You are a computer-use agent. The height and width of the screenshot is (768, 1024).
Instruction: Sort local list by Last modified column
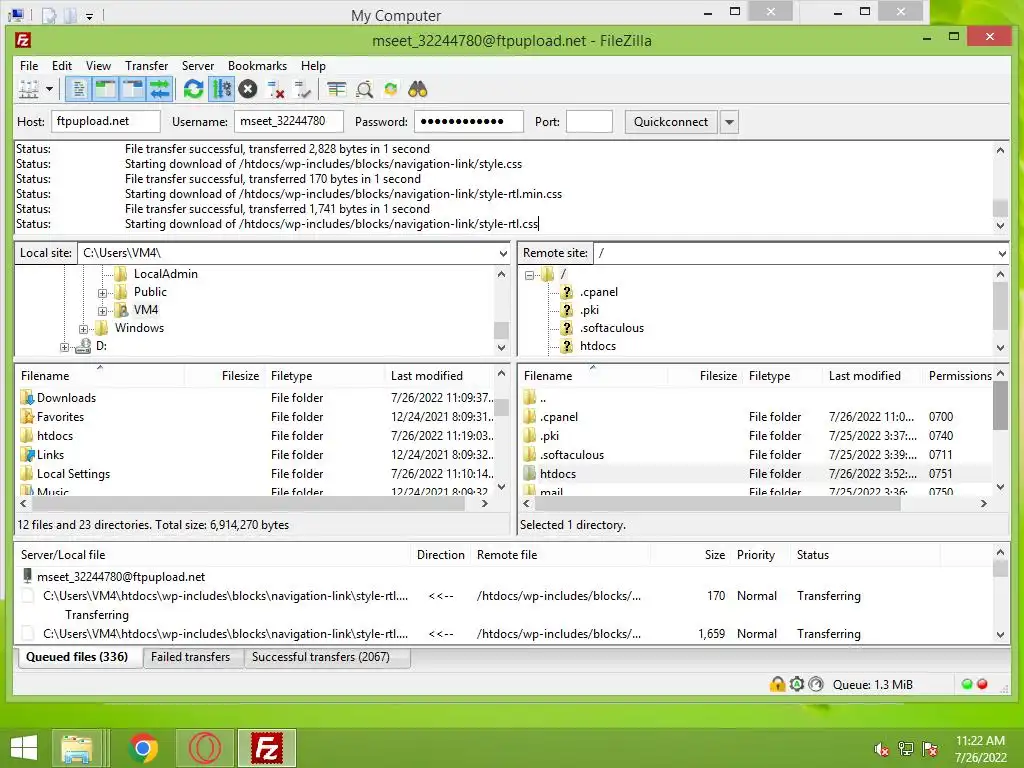[x=426, y=376]
